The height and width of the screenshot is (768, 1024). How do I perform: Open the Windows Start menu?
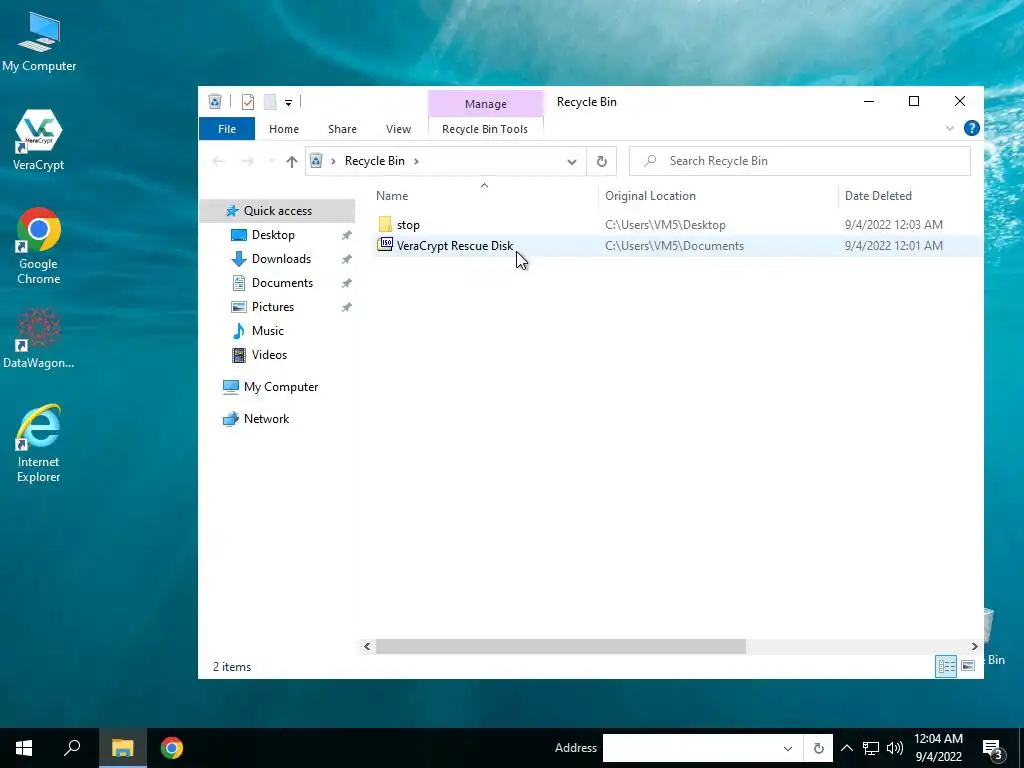[24, 748]
